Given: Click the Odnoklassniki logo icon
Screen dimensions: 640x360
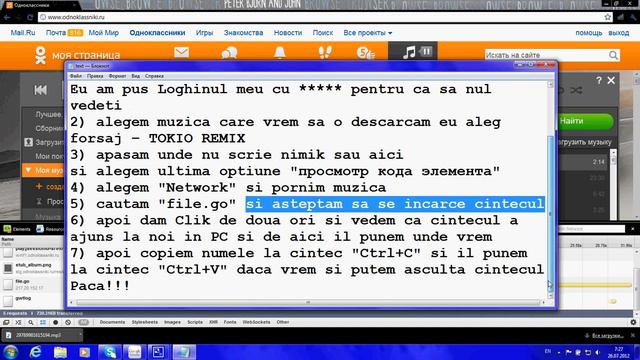Looking at the screenshot, I should click(x=40, y=55).
